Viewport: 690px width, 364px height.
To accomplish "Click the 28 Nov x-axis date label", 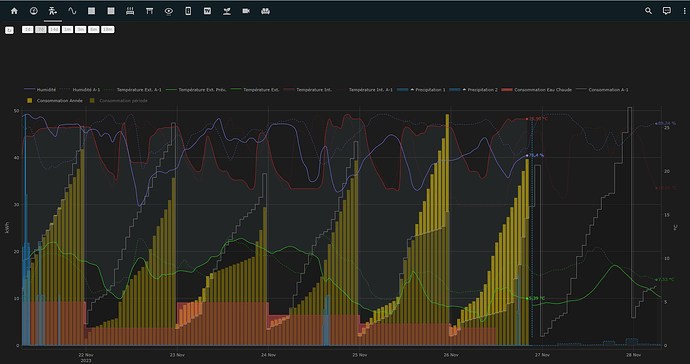I will (633, 355).
